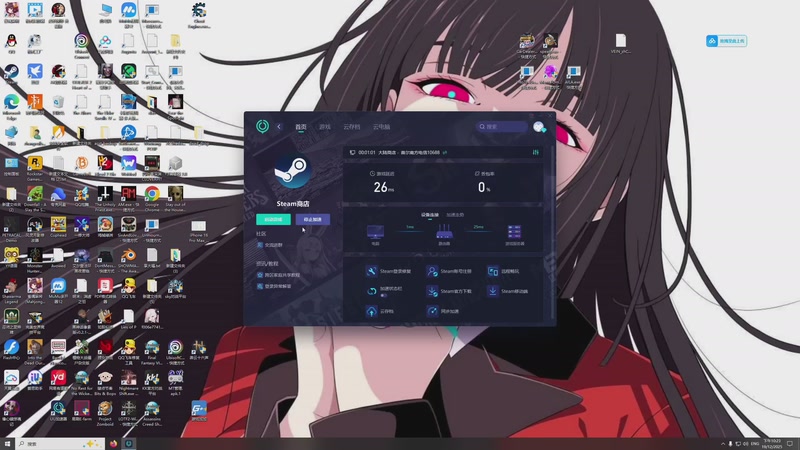Click the Windows taskbar search box
This screenshot has height=450, width=800.
tap(60, 444)
